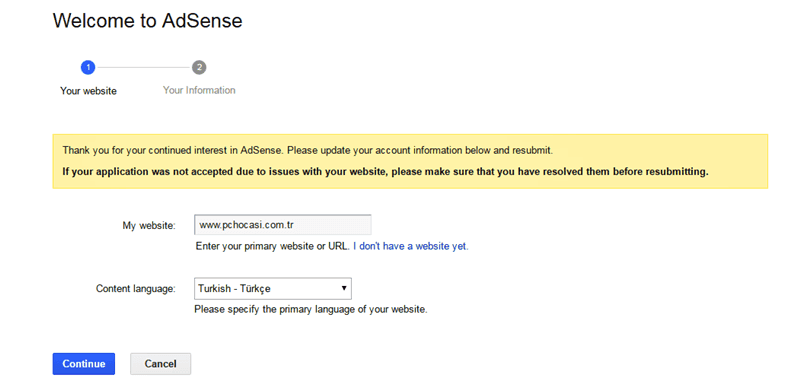The image size is (800, 390).
Task: Click "Please specify the primary language" hint
Action: 311,309
